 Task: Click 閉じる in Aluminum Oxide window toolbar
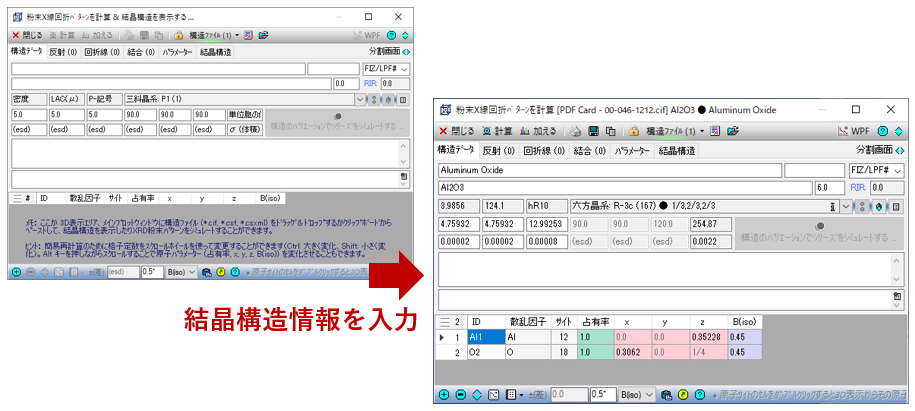pyautogui.click(x=456, y=131)
